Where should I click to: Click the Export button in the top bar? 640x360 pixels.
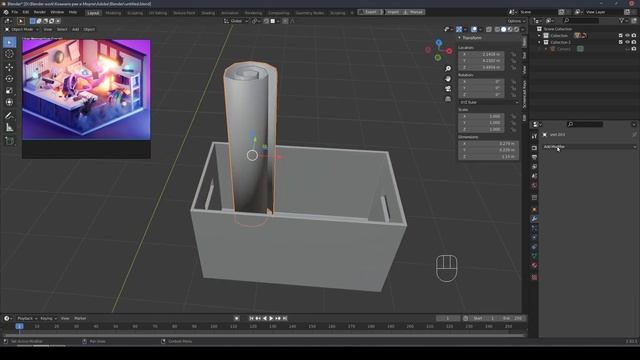[371, 12]
